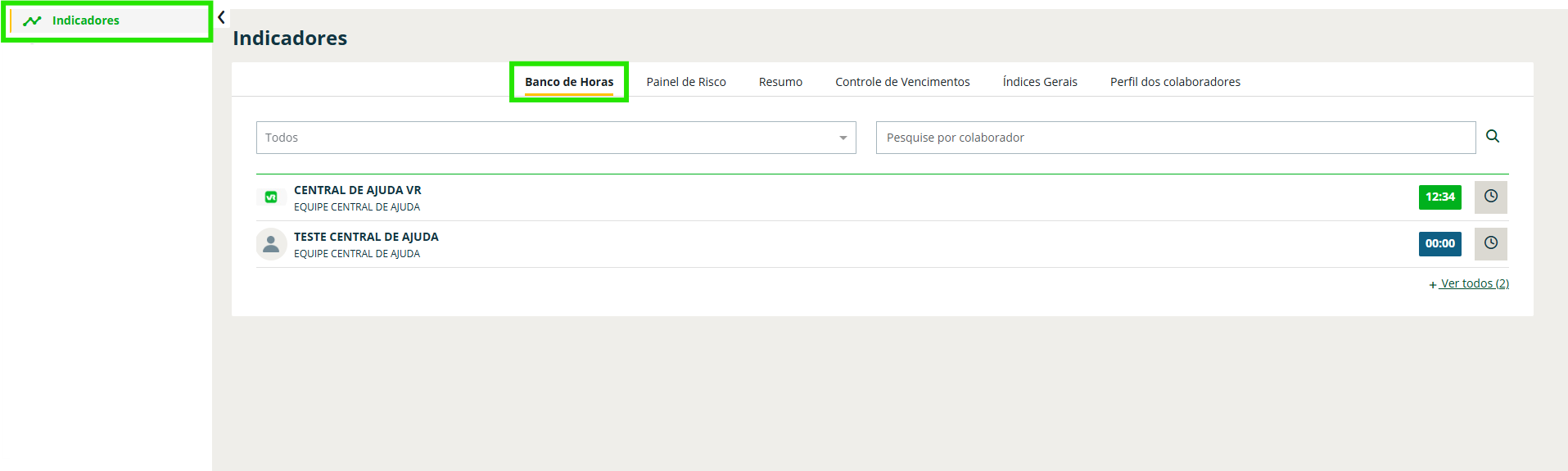Switch to the Painel de Risco tab
1568x471 pixels.
[686, 82]
